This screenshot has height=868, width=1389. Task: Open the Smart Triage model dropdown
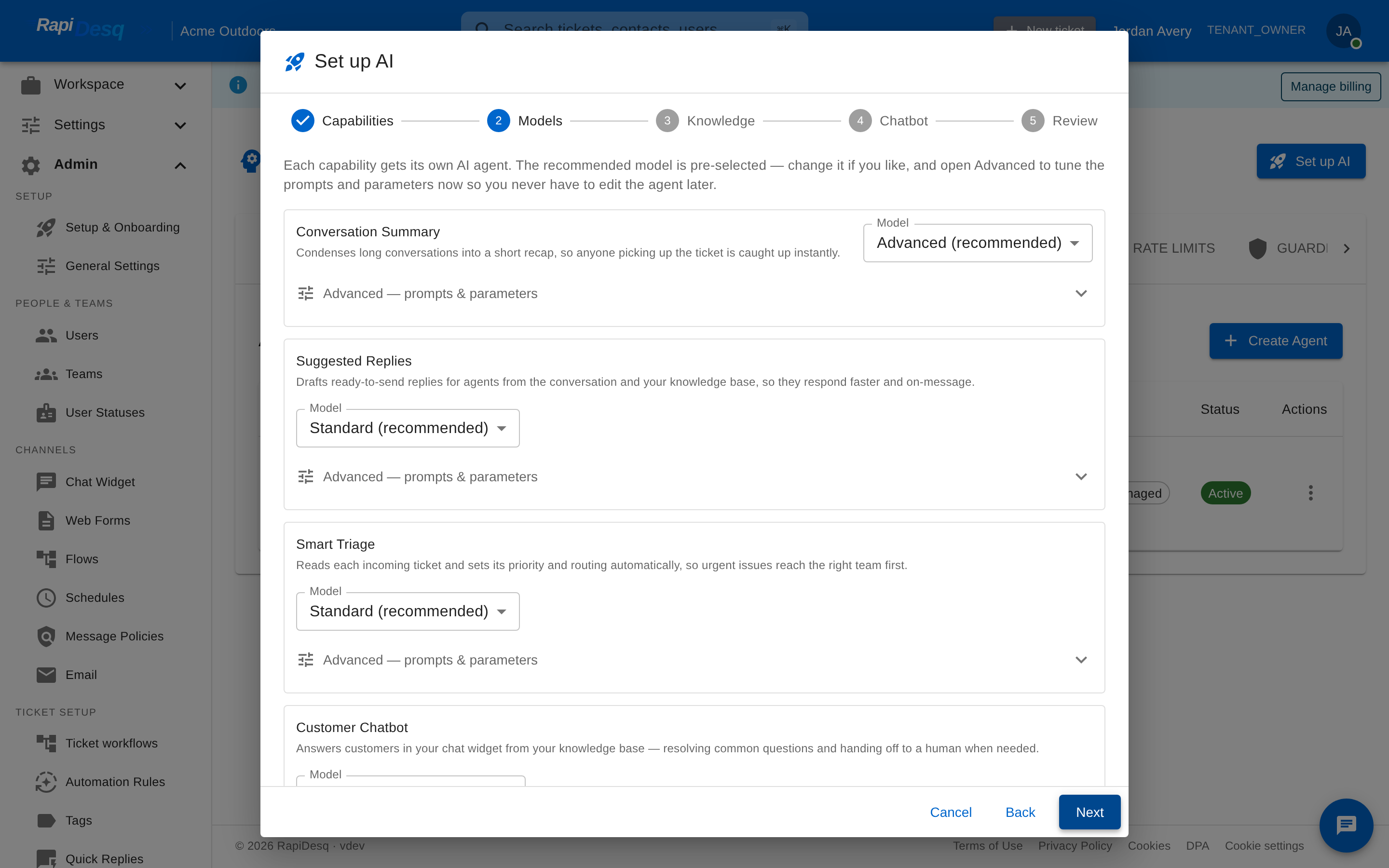[408, 611]
